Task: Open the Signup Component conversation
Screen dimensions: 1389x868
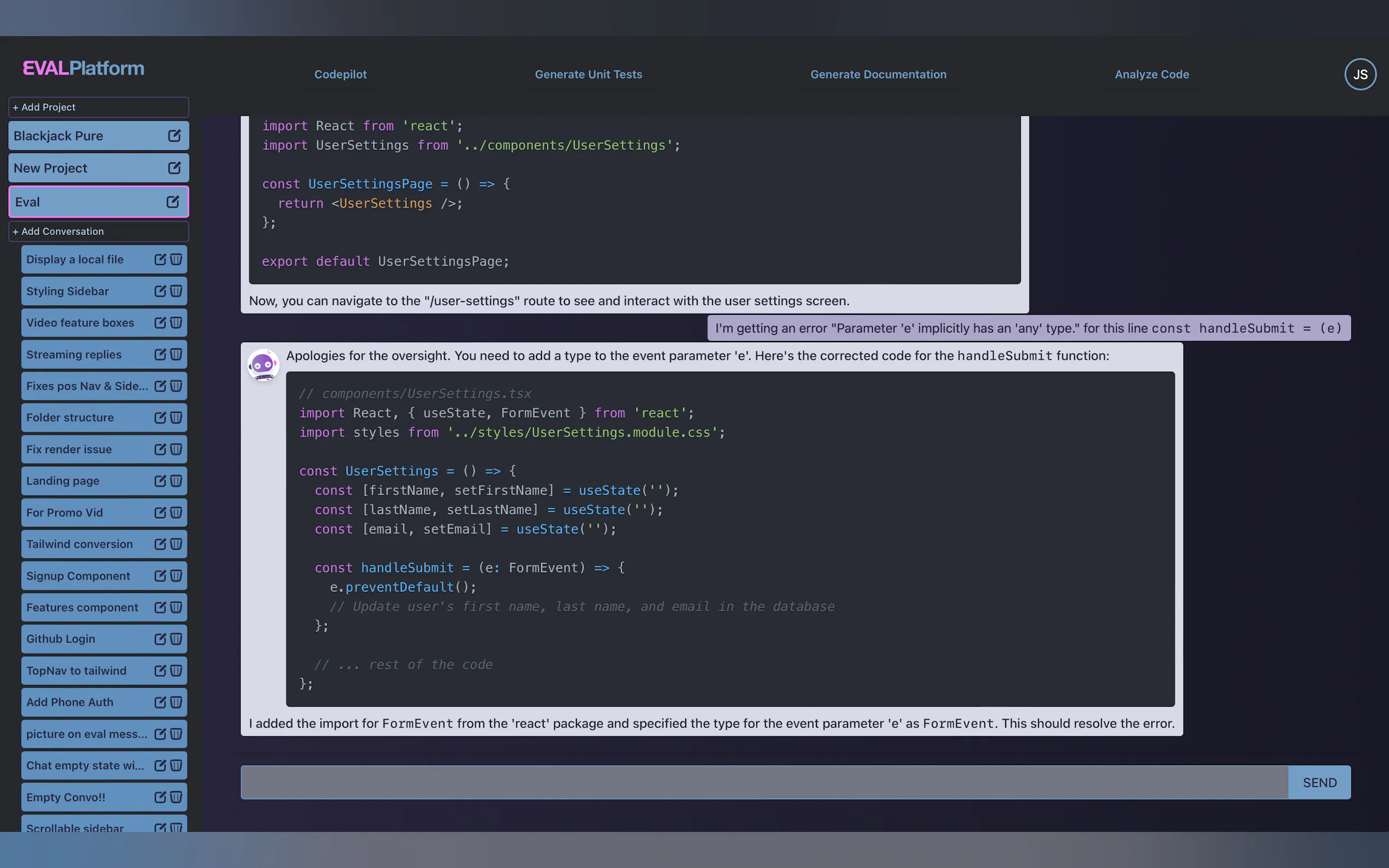Action: [x=78, y=576]
